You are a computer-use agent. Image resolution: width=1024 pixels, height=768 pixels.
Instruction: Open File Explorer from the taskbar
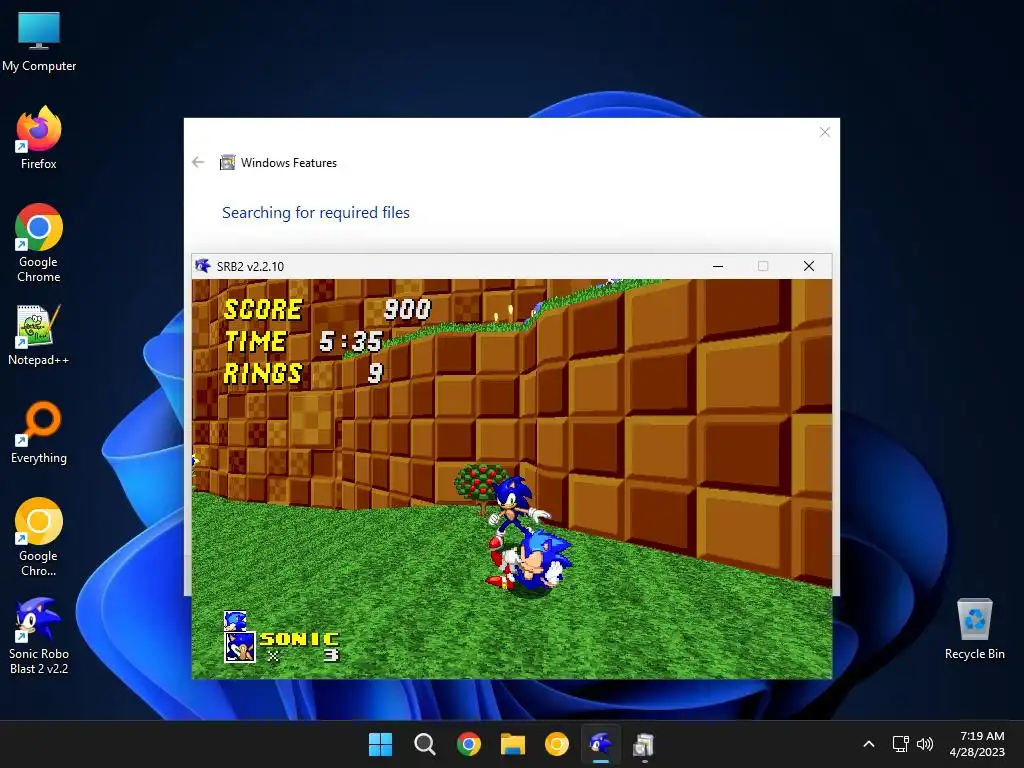coord(513,744)
